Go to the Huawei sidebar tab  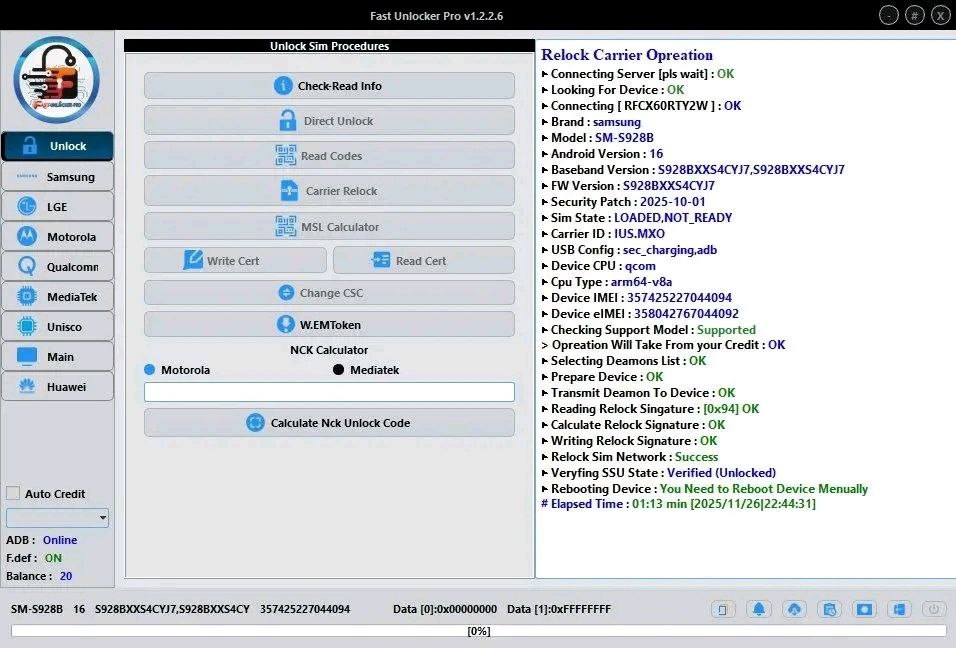pos(57,387)
